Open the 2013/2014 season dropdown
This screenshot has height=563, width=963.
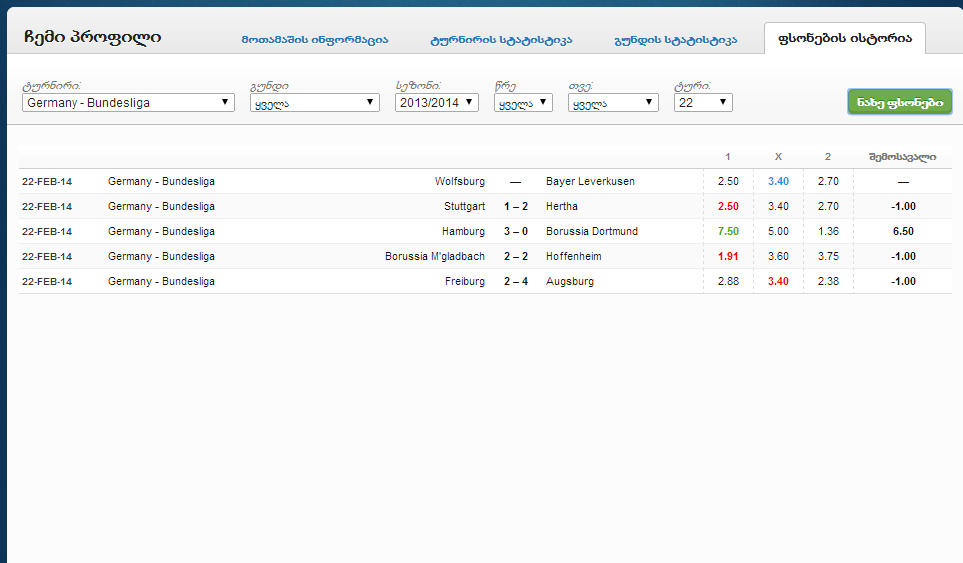[436, 102]
